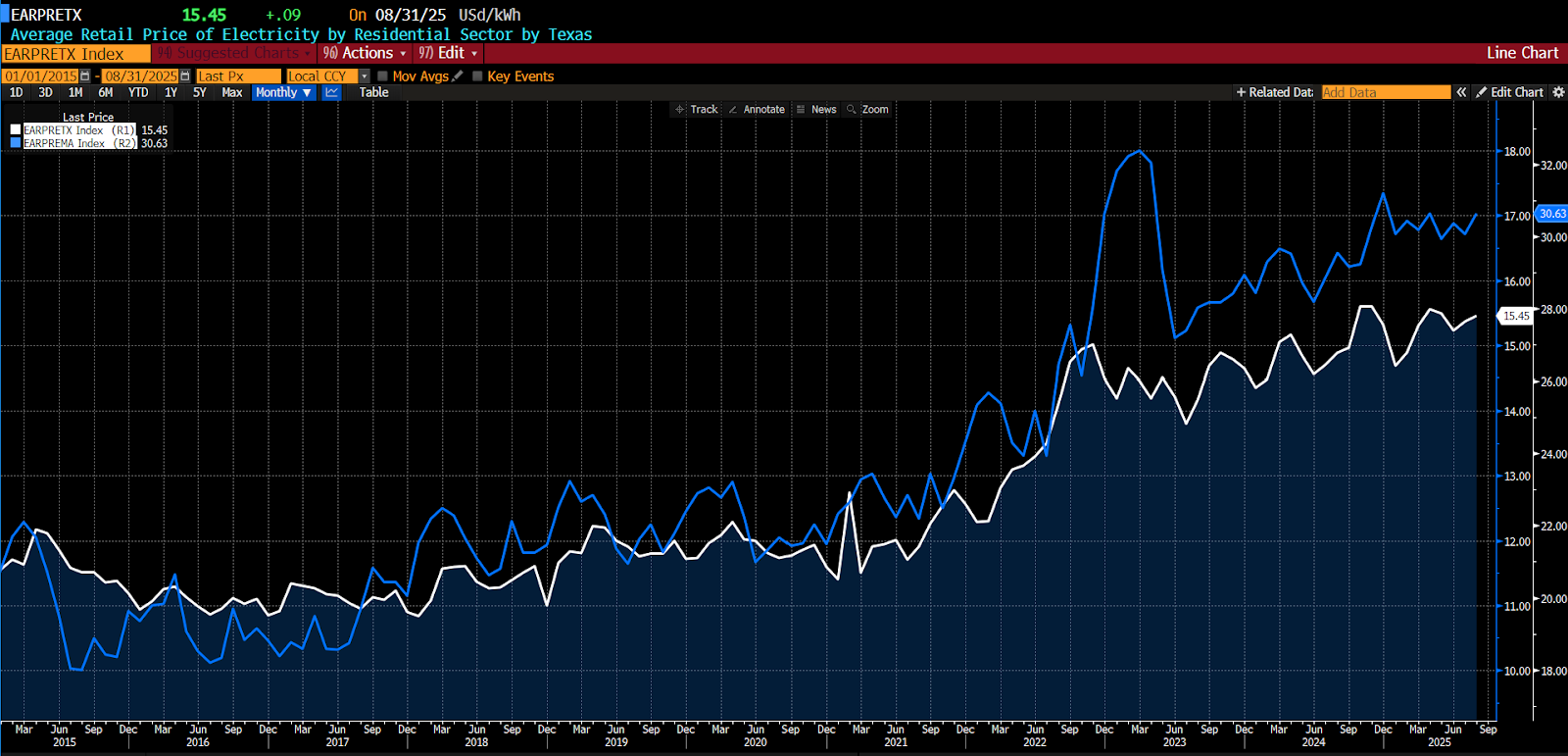Open the Actions dropdown menu
The width and height of the screenshot is (1568, 756).
point(366,53)
